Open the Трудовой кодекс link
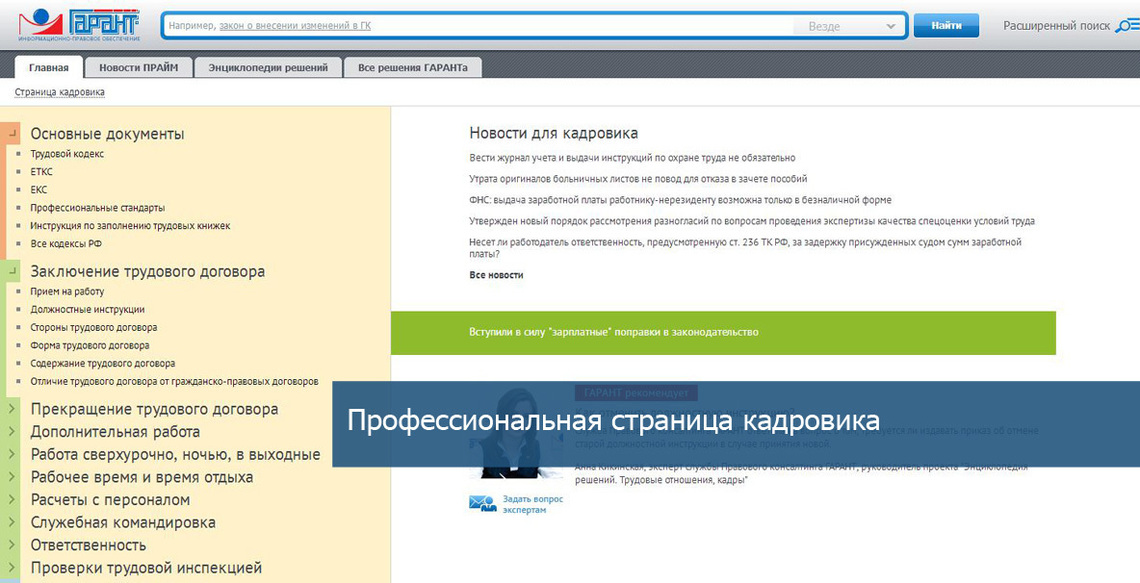This screenshot has height=583, width=1140. [67, 154]
